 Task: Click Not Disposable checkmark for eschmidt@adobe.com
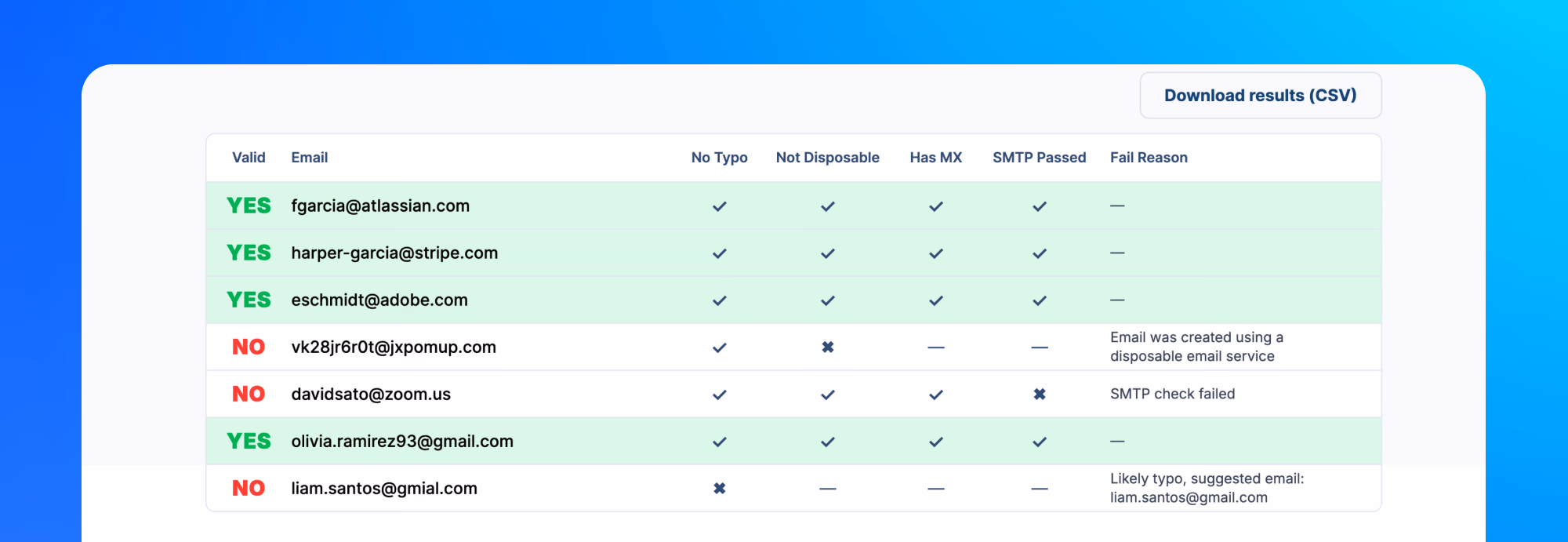tap(827, 300)
